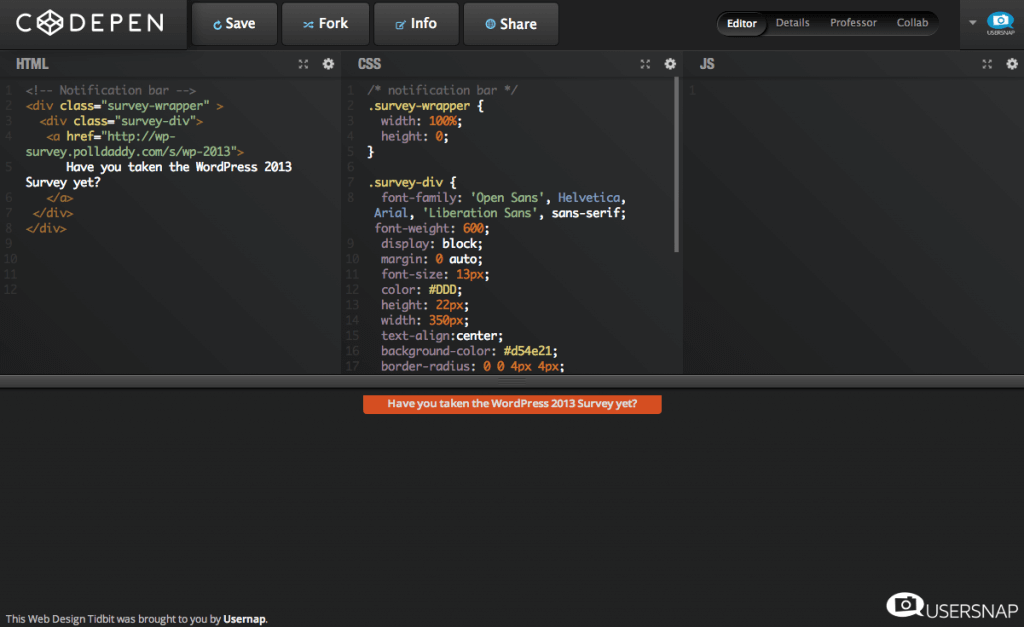Click the 'margin: 0 auto;' CSS line
This screenshot has width=1024, height=627.
click(432, 259)
